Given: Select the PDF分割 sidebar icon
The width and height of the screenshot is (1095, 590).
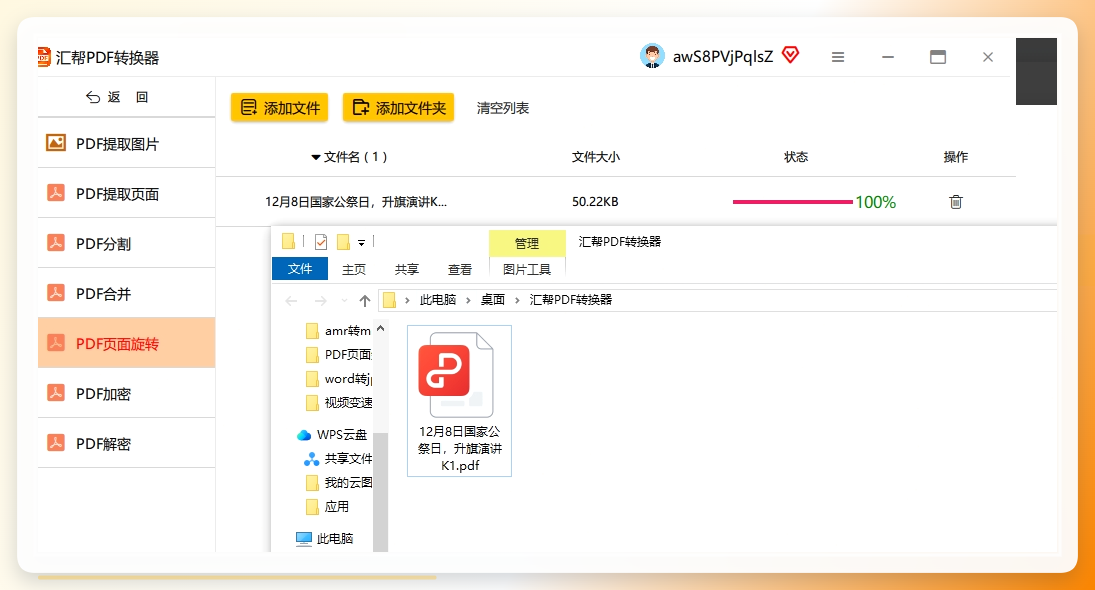Looking at the screenshot, I should click(56, 243).
